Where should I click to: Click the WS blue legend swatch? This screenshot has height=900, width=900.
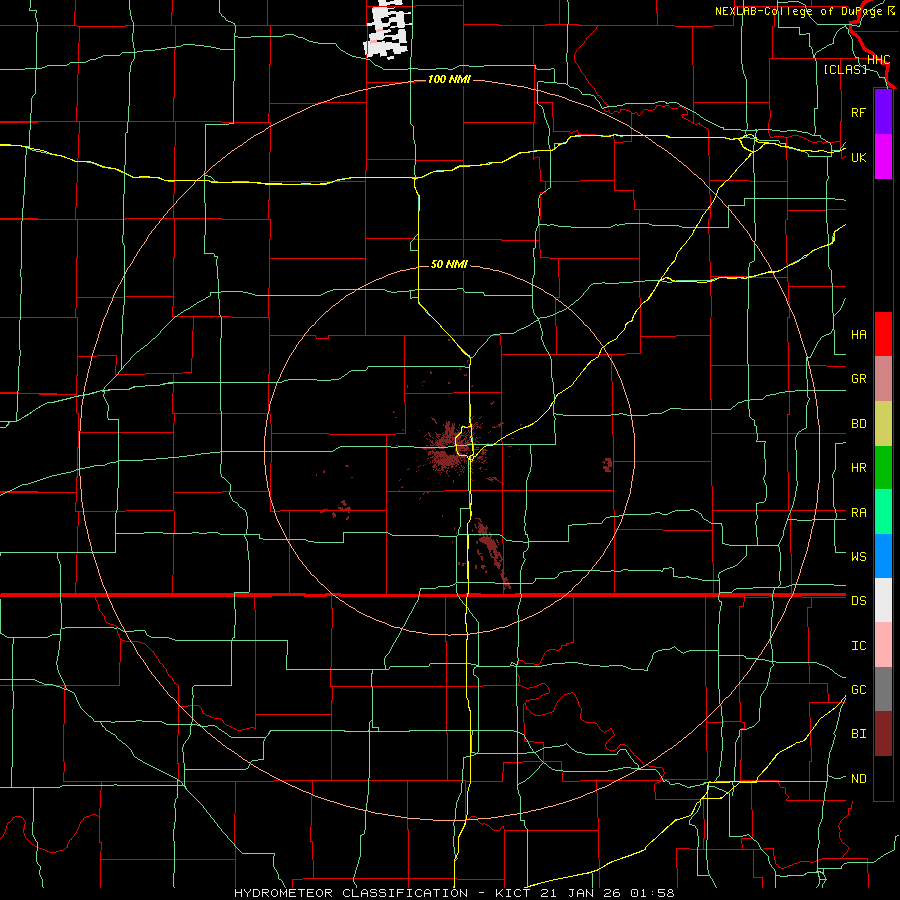tap(883, 556)
